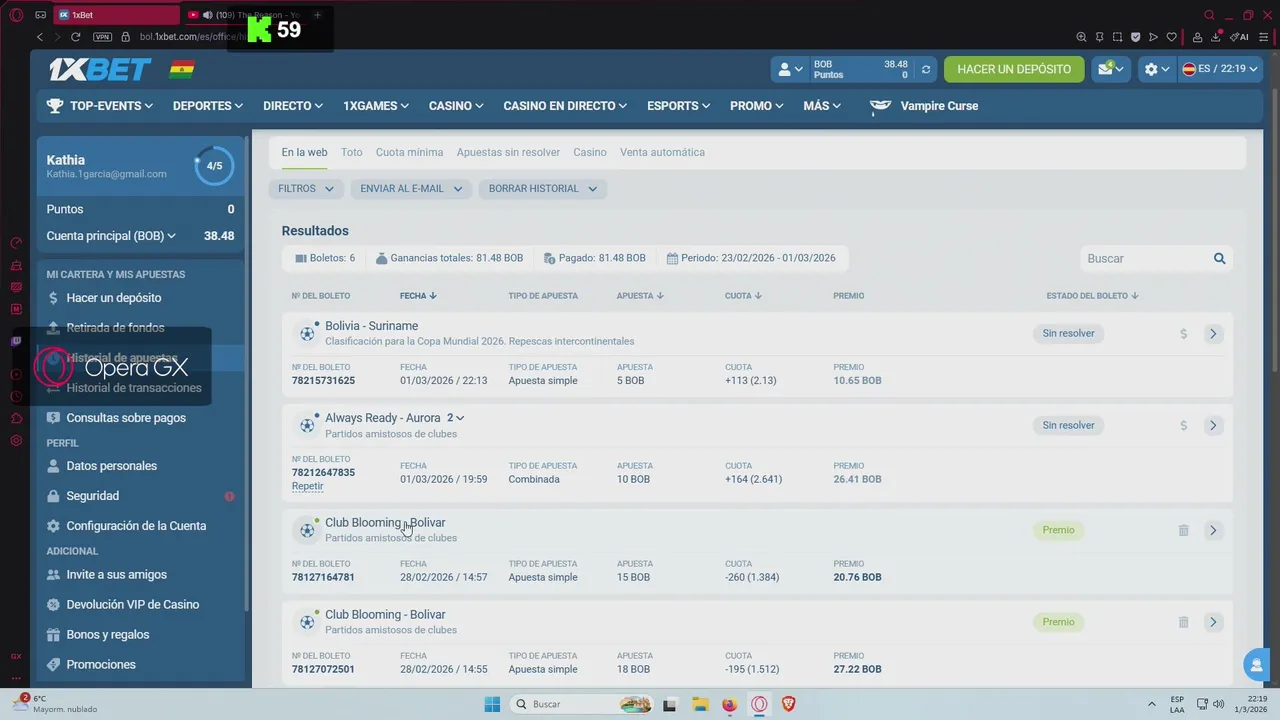Image resolution: width=1280 pixels, height=720 pixels.
Task: Expand the DEPORTES menu
Action: (x=208, y=106)
